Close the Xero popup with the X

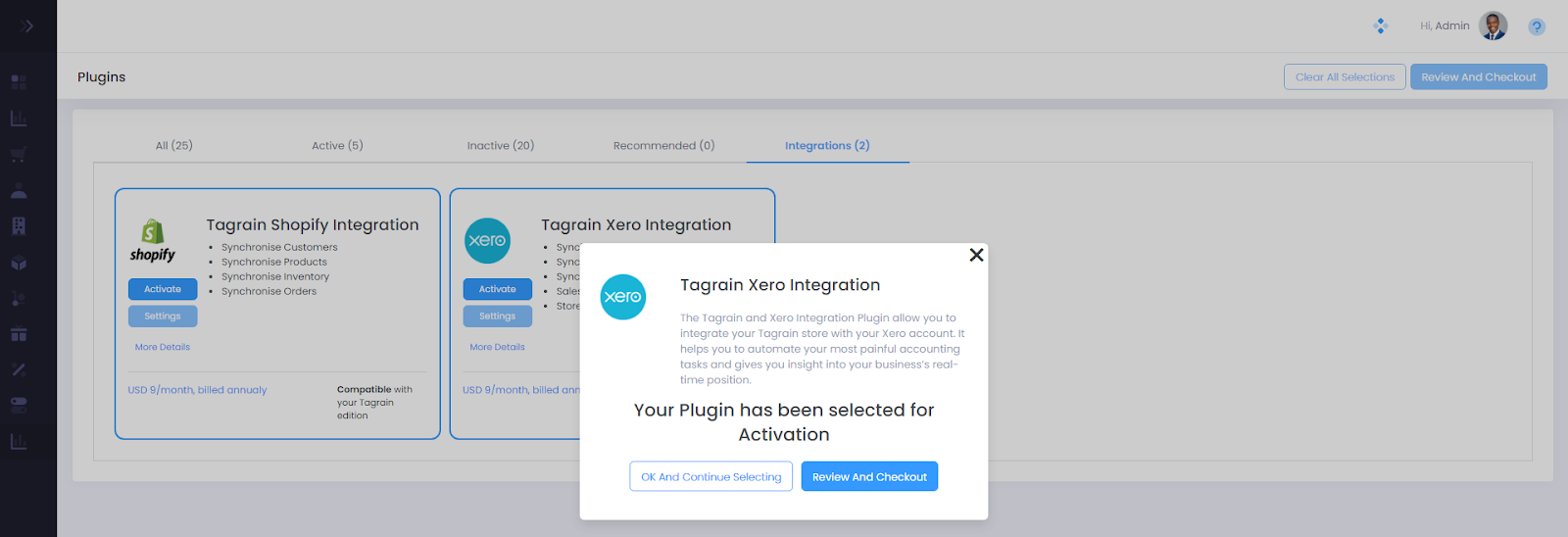click(976, 255)
